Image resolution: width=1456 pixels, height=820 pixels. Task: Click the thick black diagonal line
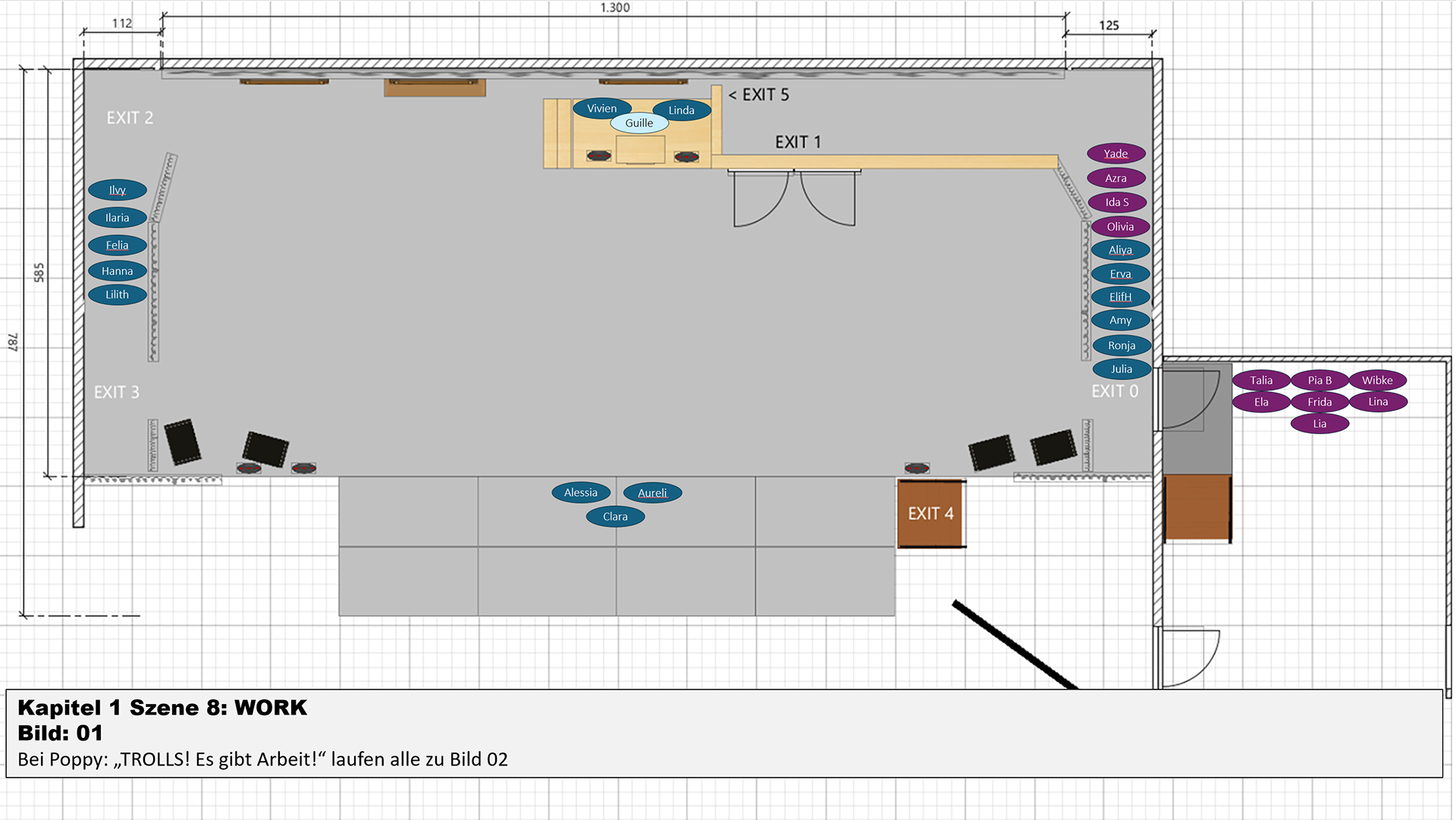pyautogui.click(x=1014, y=645)
